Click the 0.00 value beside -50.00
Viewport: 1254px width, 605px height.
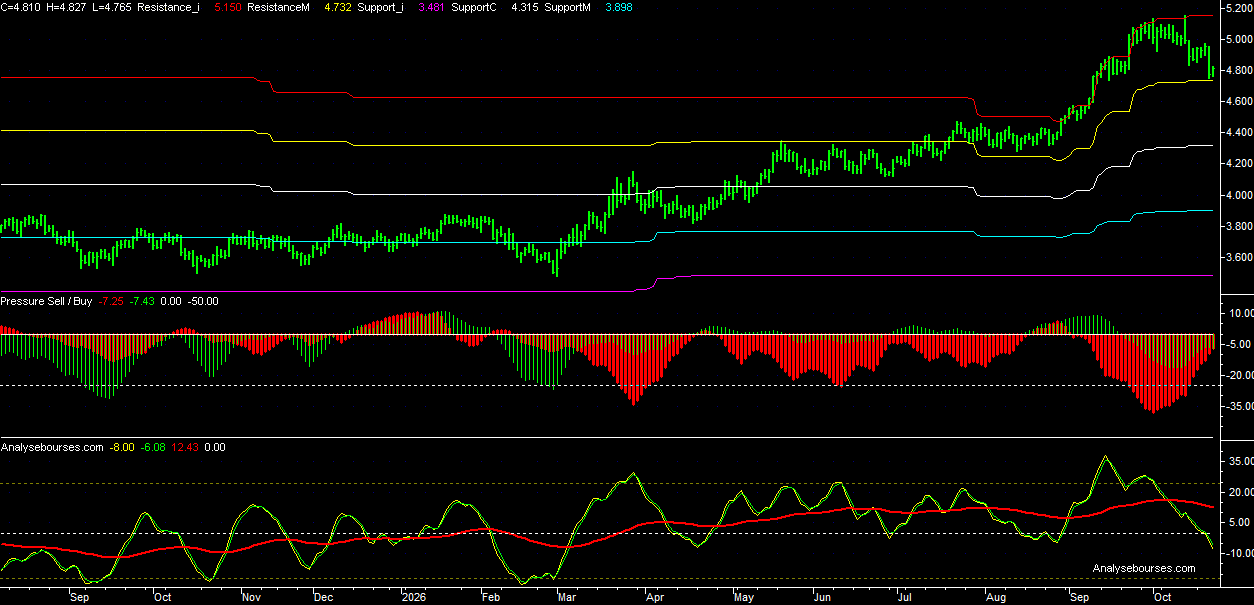click(x=172, y=301)
